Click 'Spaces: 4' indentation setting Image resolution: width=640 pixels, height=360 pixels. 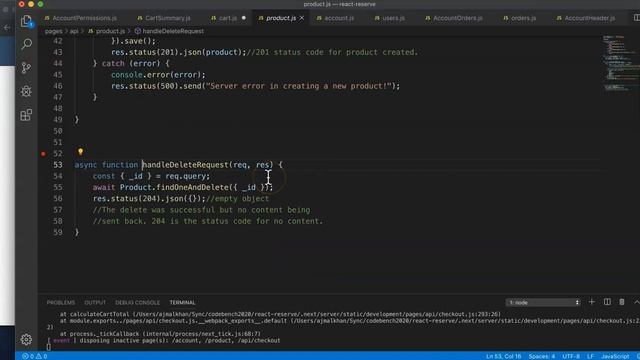[542, 356]
